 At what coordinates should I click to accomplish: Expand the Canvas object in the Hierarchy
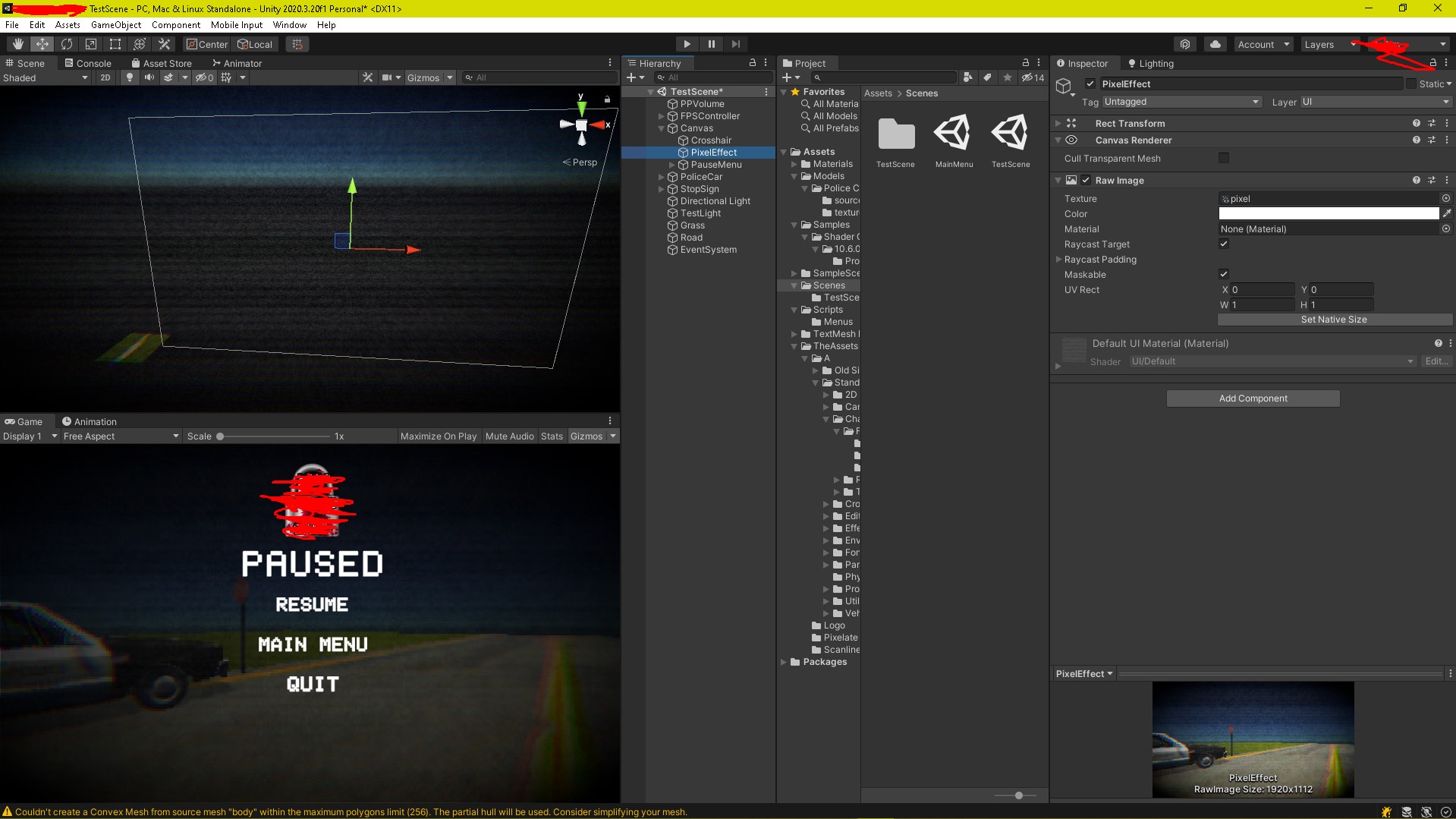click(x=661, y=128)
